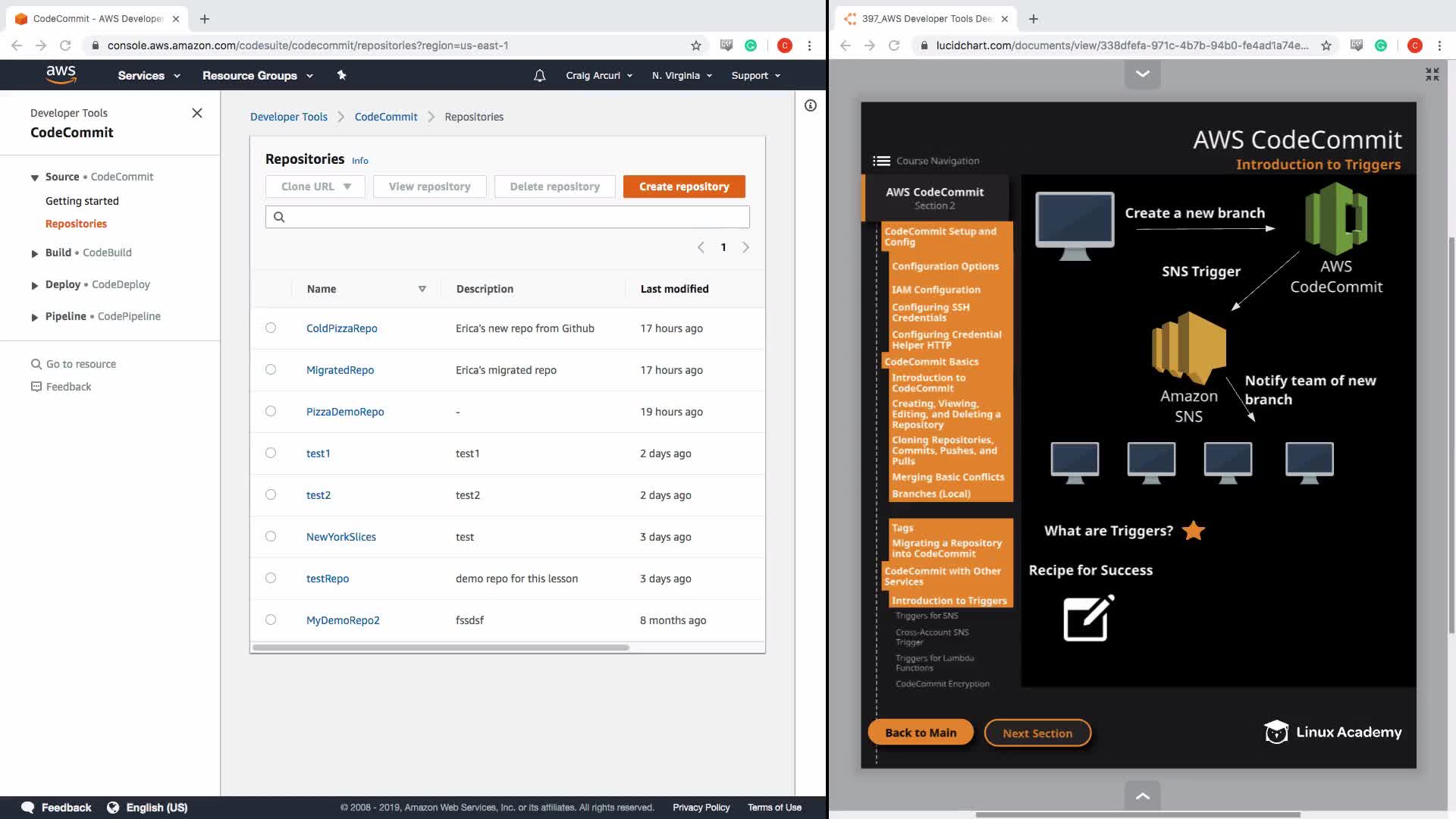Select the testRepo radio button
Viewport: 1456px width, 819px height.
(x=271, y=579)
